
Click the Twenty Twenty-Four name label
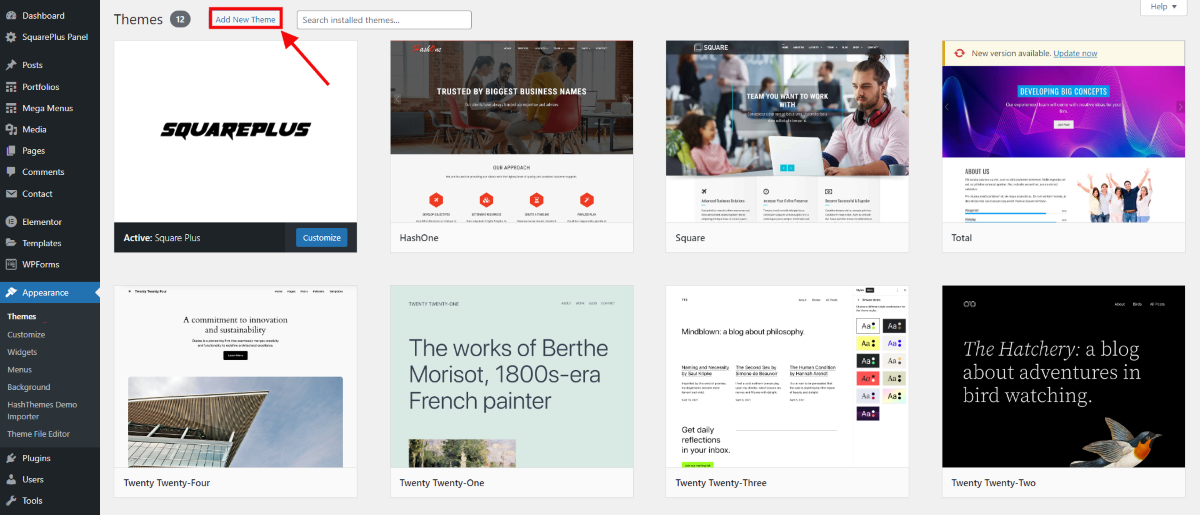(167, 483)
